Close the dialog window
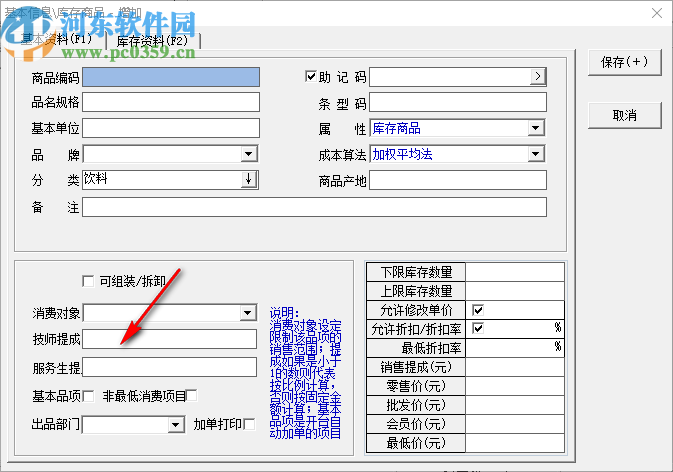Screen dimensions: 673x472 [x=657, y=13]
